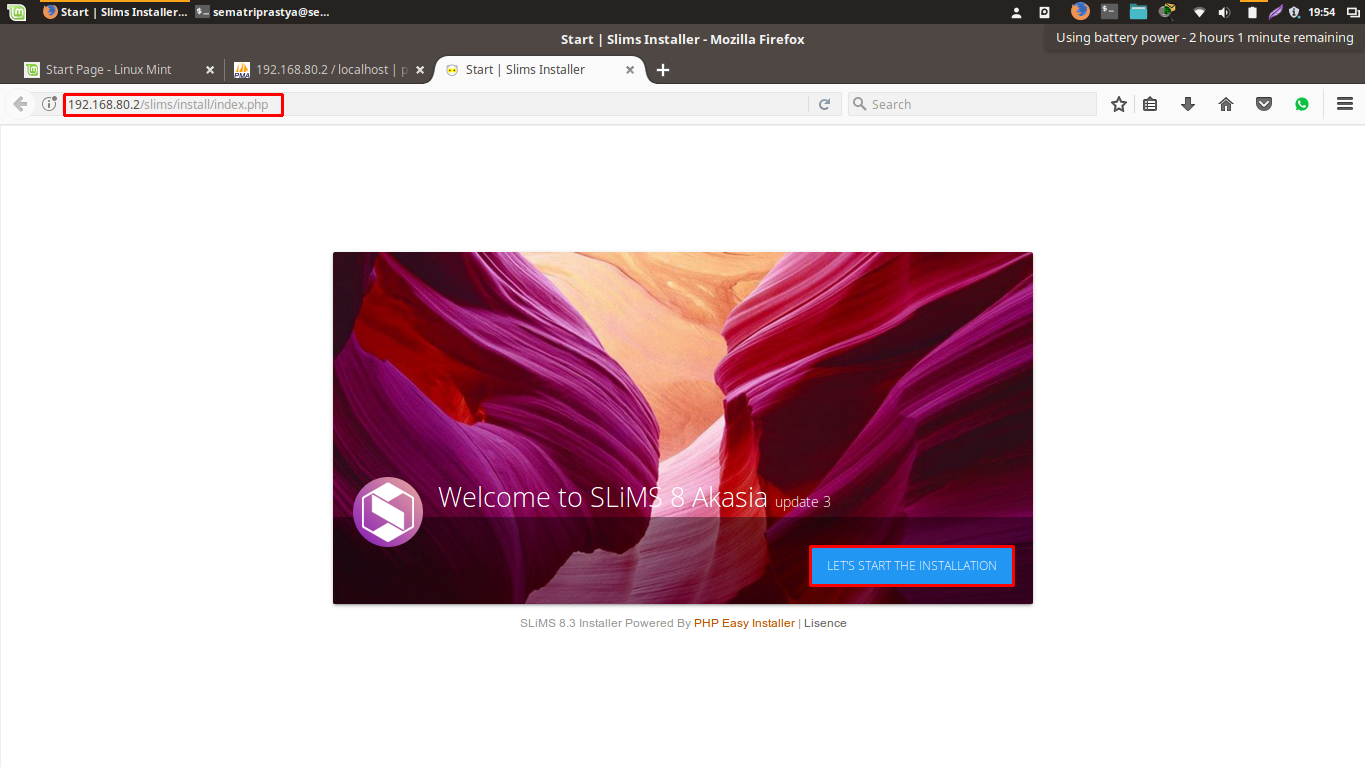The height and width of the screenshot is (767, 1365).
Task: Click into the Search box
Action: pos(972,104)
